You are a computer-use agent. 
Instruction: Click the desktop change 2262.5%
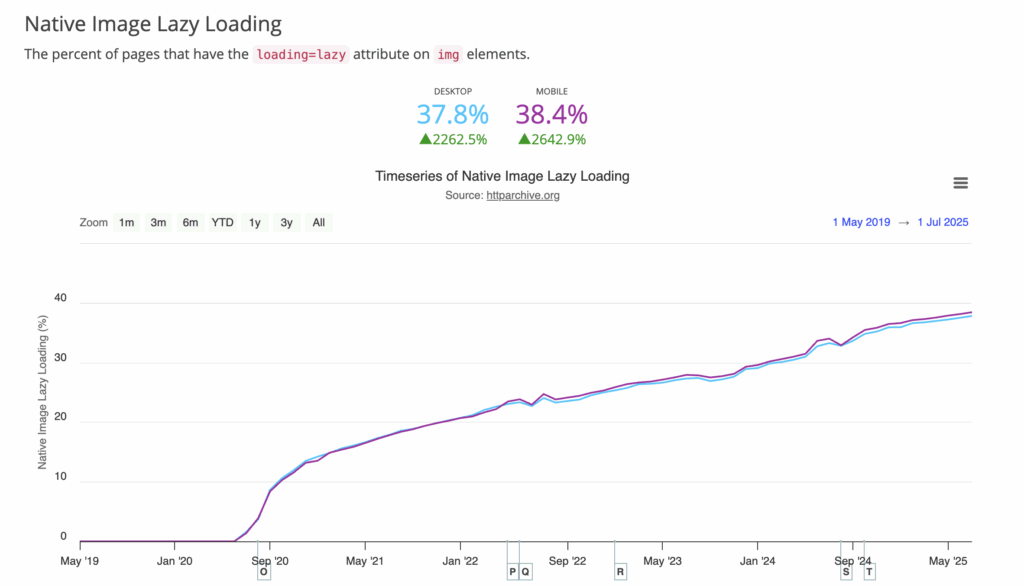(453, 139)
